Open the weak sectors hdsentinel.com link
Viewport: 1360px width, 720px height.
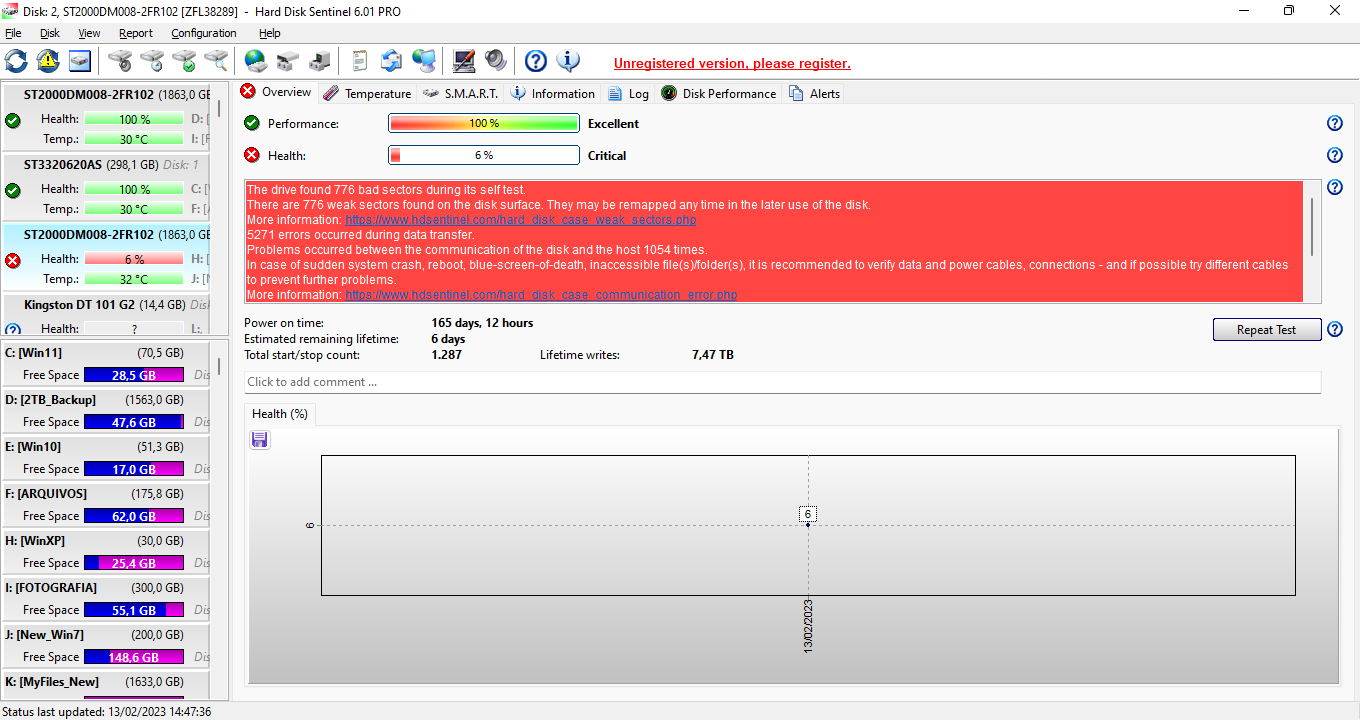tap(521, 219)
